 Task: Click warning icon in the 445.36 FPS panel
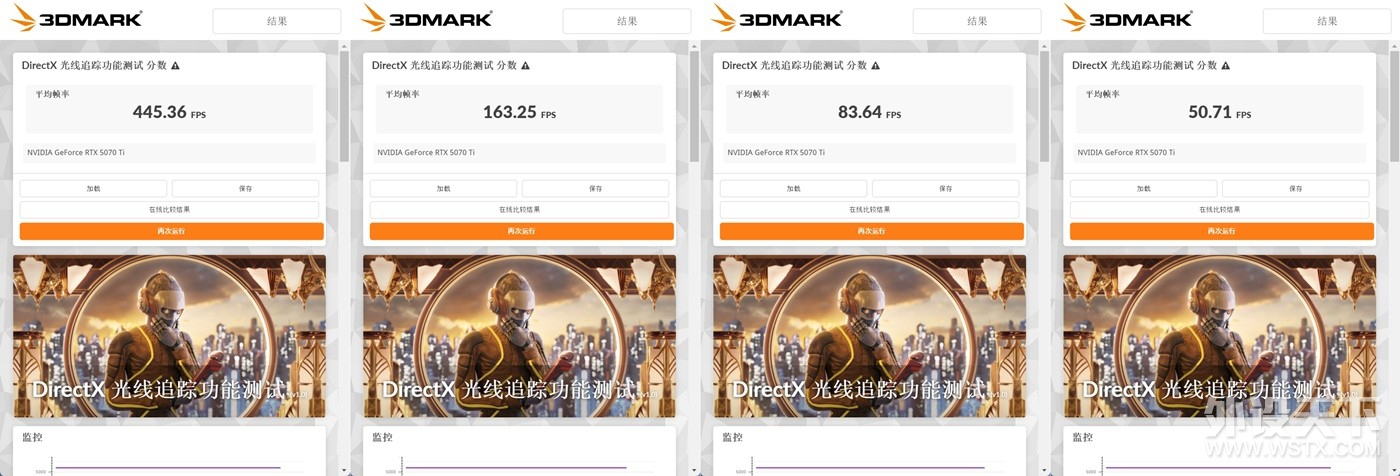(176, 66)
